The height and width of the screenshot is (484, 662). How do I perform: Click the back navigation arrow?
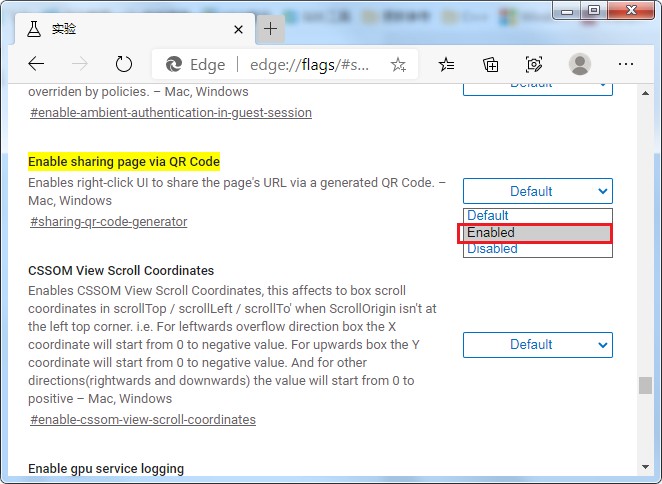[37, 64]
